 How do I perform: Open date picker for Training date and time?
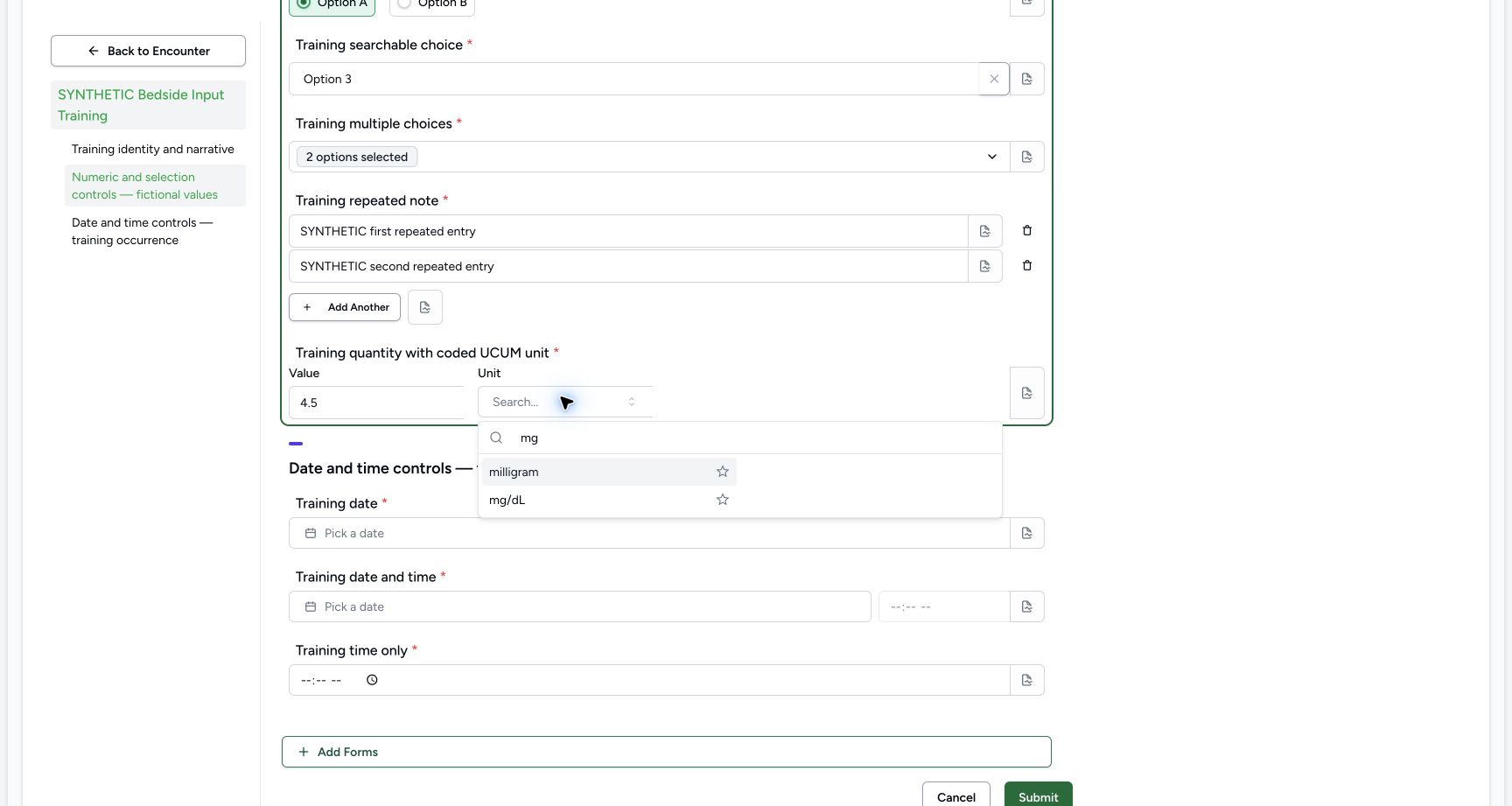coord(580,606)
